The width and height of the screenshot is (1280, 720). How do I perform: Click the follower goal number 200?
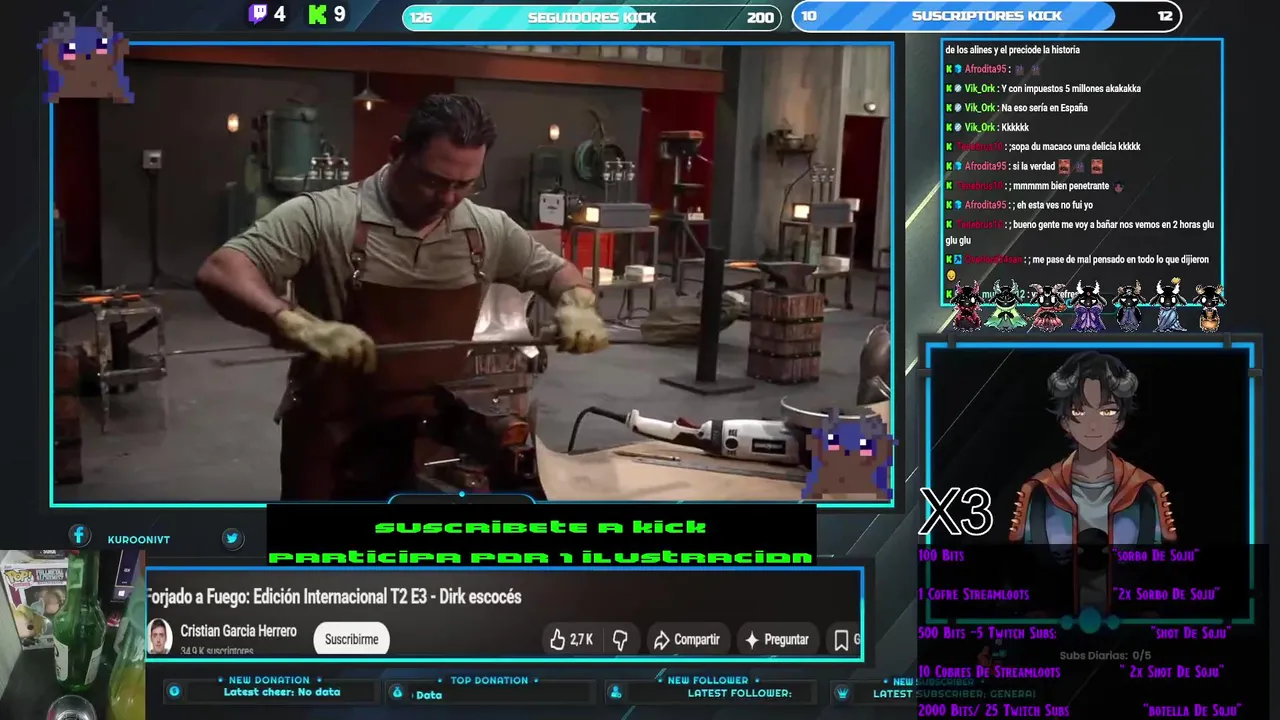[x=760, y=18]
